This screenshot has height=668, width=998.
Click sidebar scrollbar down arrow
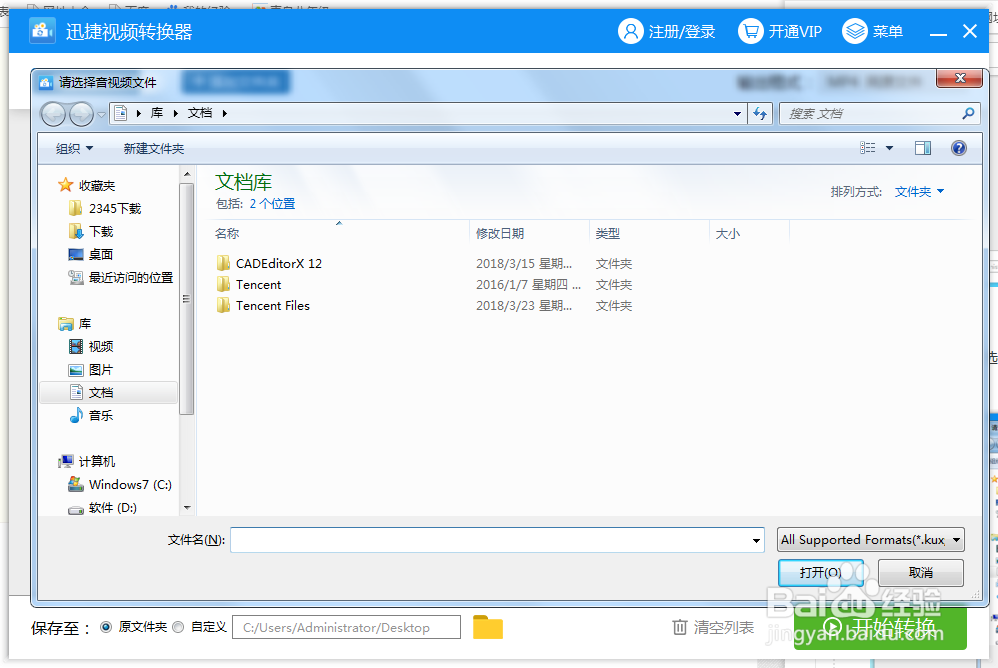187,508
